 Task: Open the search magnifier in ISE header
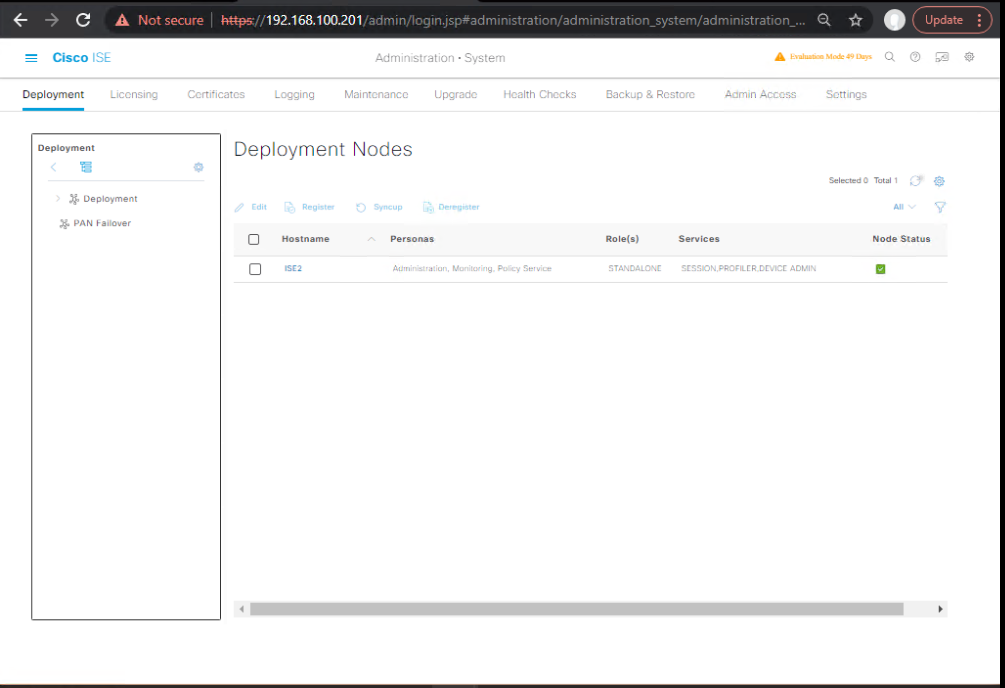890,57
